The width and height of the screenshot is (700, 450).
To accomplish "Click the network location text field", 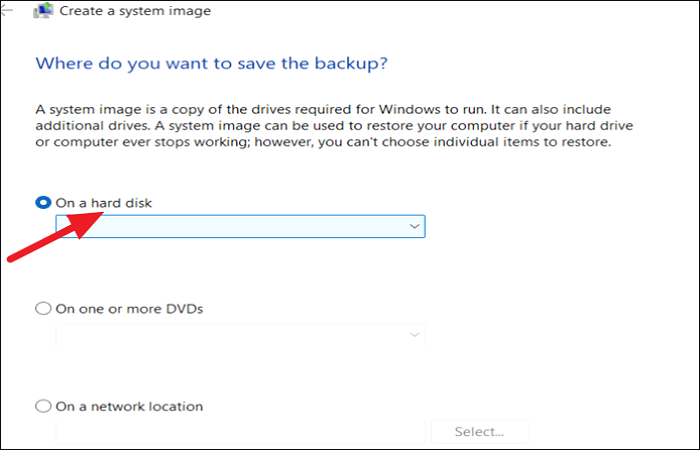I will coord(240,431).
